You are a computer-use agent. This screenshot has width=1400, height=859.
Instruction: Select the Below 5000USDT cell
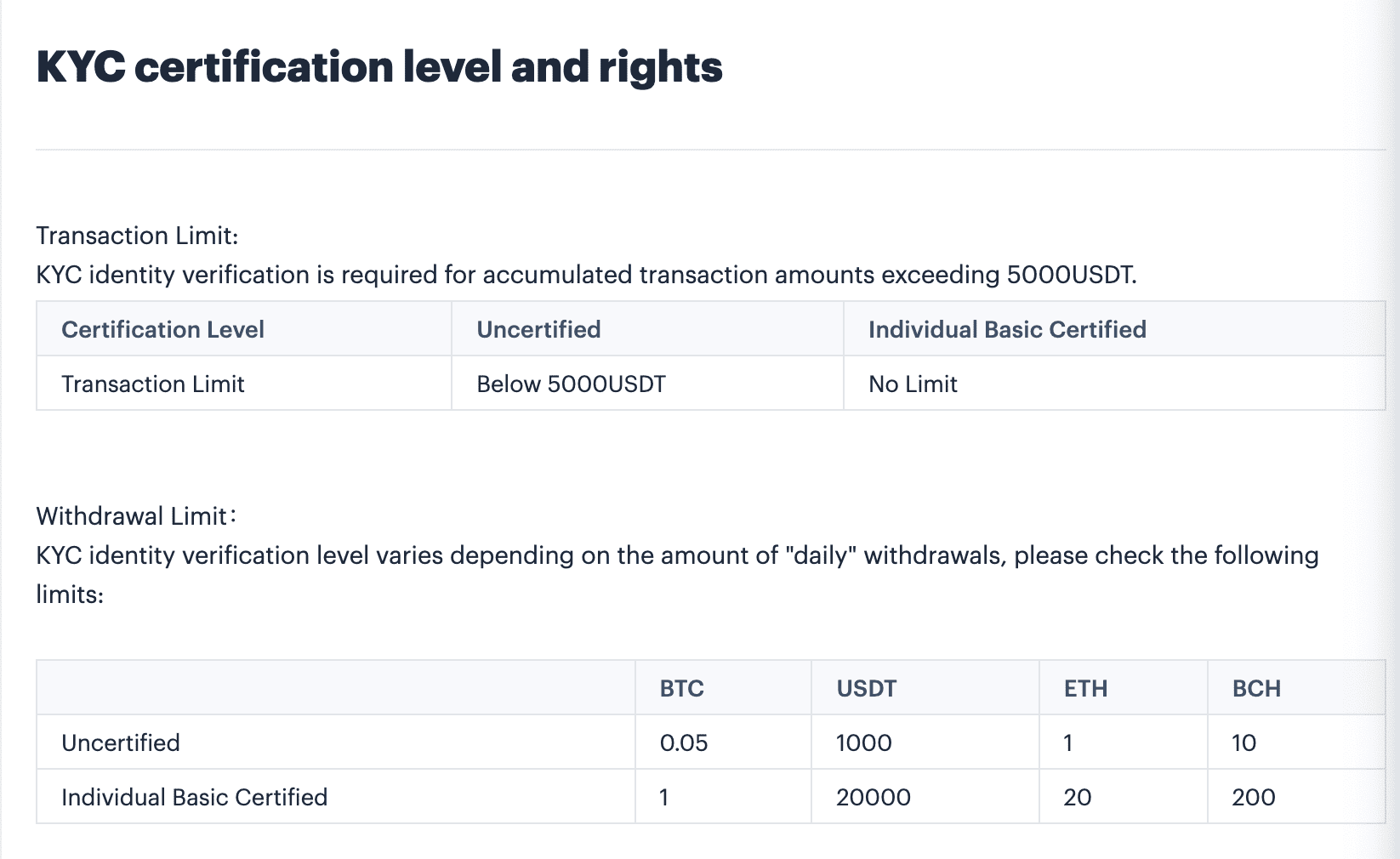[571, 384]
